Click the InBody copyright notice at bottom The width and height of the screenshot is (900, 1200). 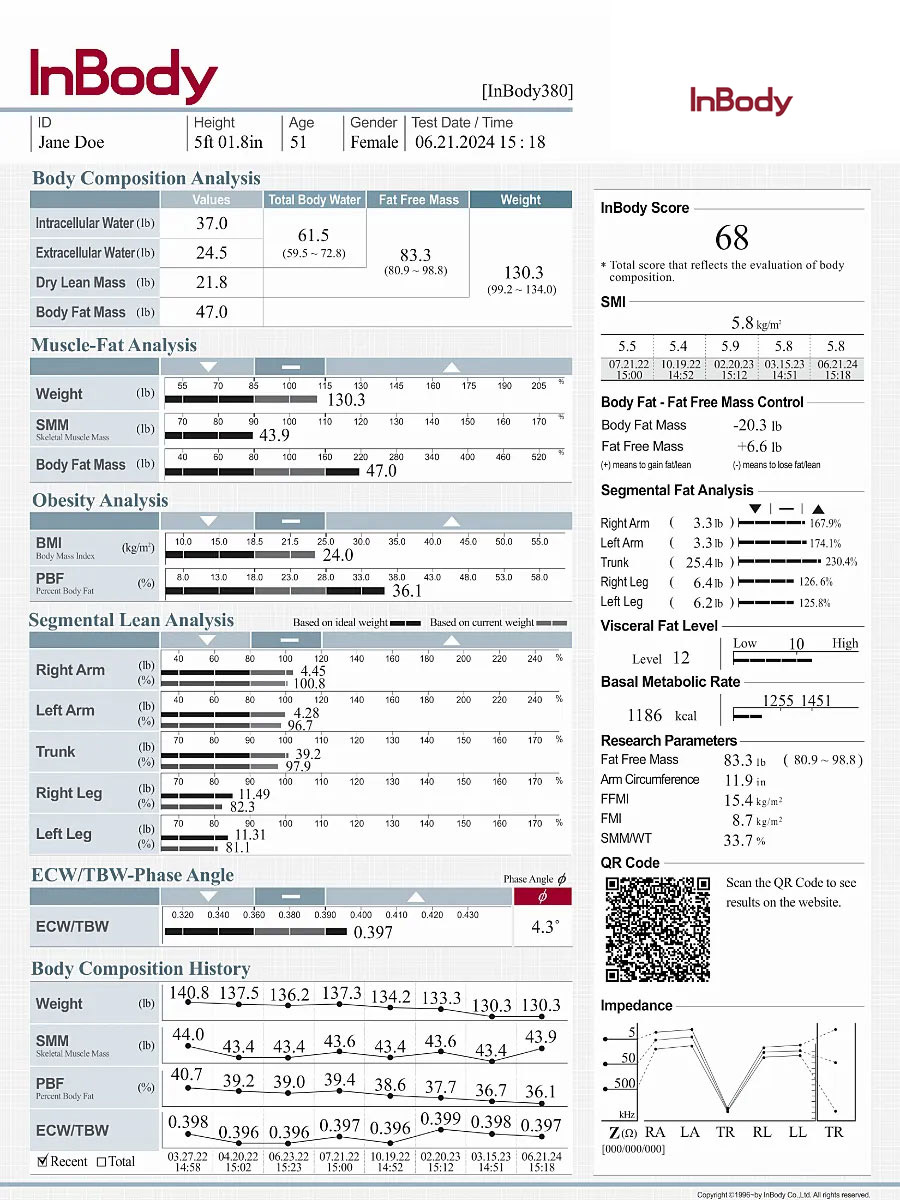[x=783, y=1194]
